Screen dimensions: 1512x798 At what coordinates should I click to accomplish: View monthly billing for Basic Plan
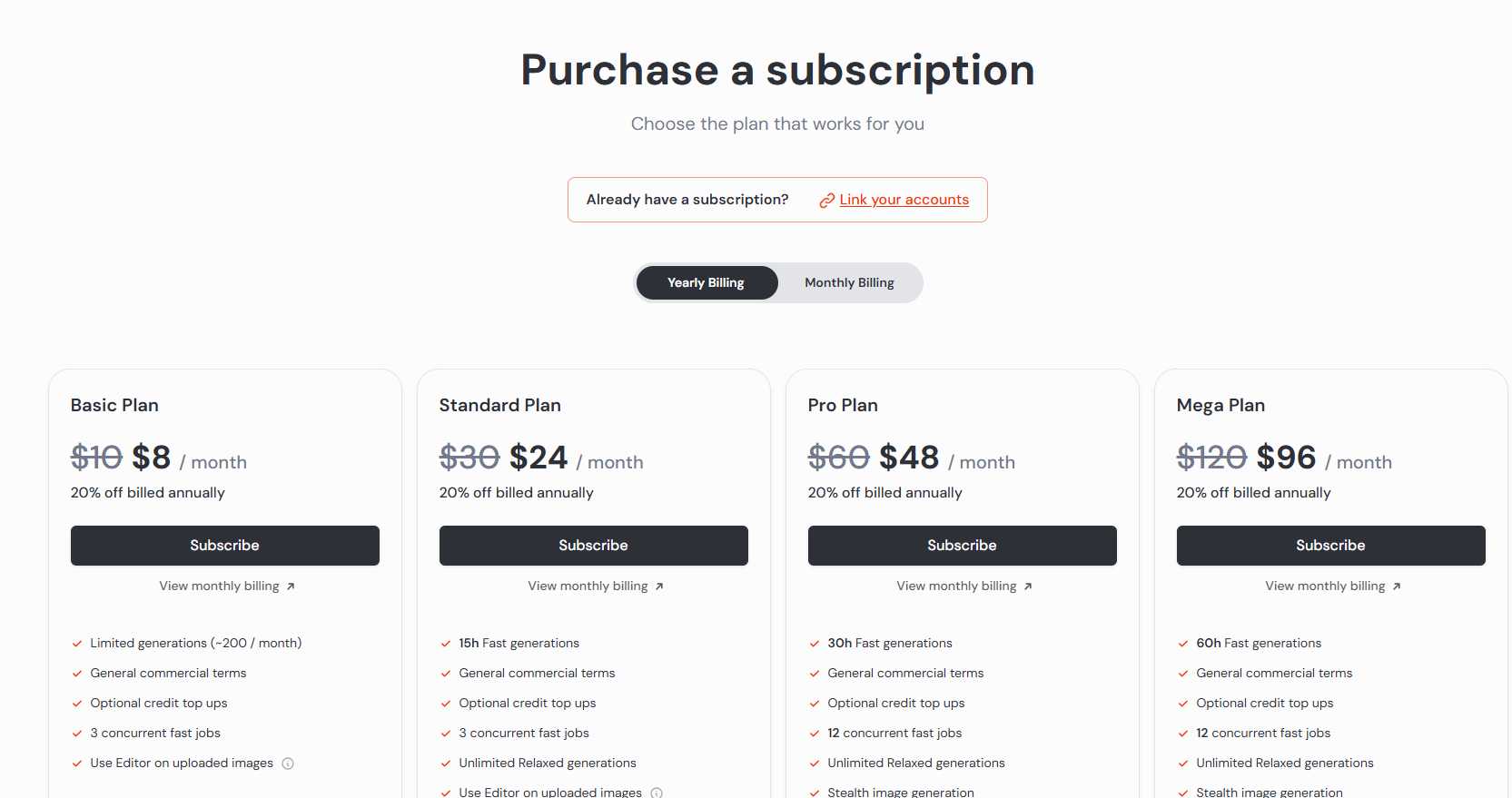(219, 586)
